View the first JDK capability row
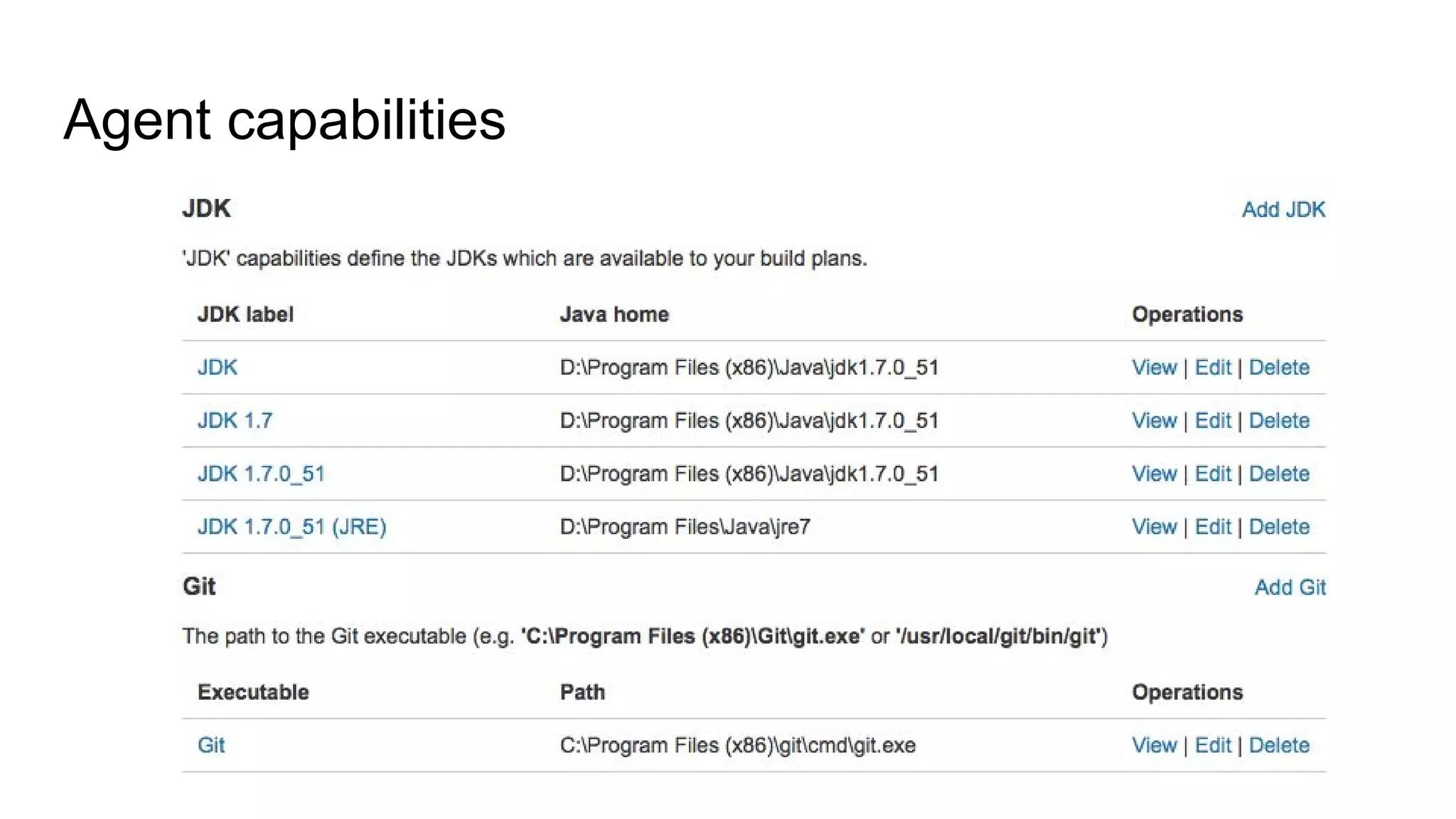 pos(1154,368)
